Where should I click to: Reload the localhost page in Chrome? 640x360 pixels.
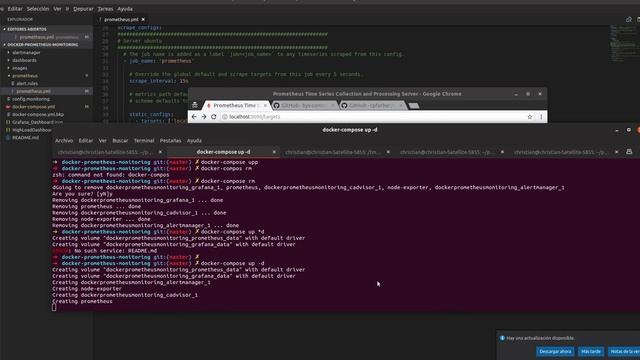click(213, 117)
